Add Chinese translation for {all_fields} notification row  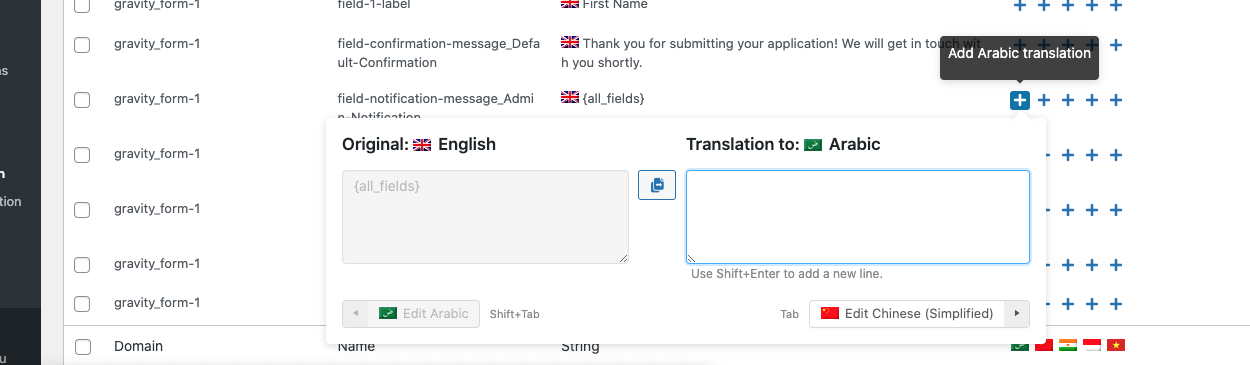[x=1043, y=100]
